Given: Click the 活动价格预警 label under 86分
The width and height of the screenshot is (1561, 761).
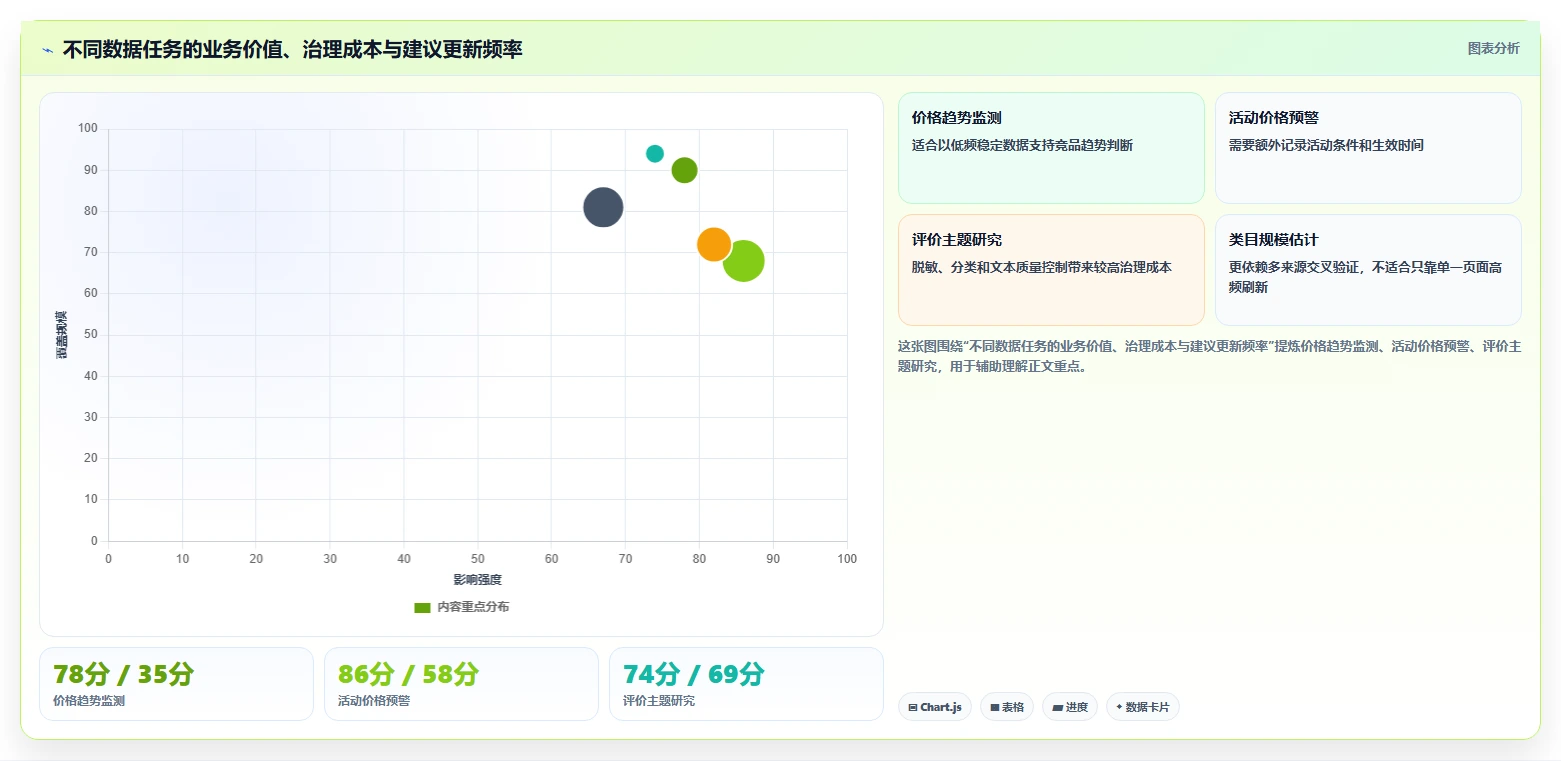Looking at the screenshot, I should pos(374,701).
